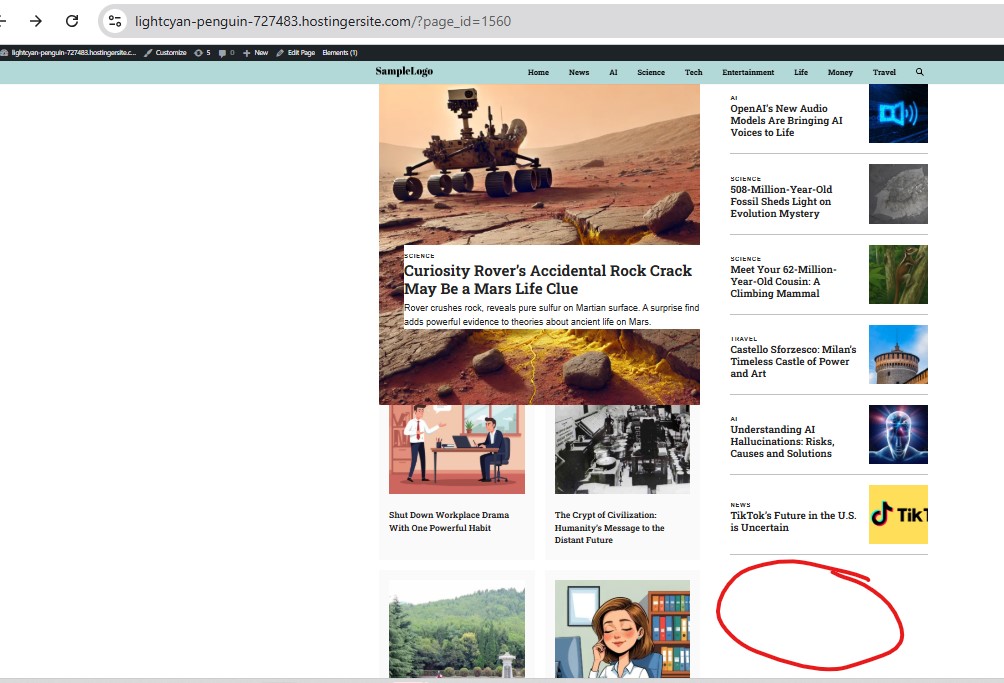Click the office workers illustration thumbnail

(457, 449)
